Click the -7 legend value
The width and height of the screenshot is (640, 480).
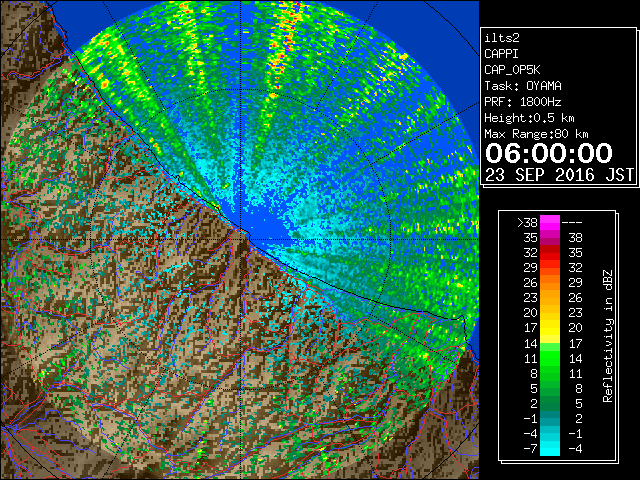(530, 448)
